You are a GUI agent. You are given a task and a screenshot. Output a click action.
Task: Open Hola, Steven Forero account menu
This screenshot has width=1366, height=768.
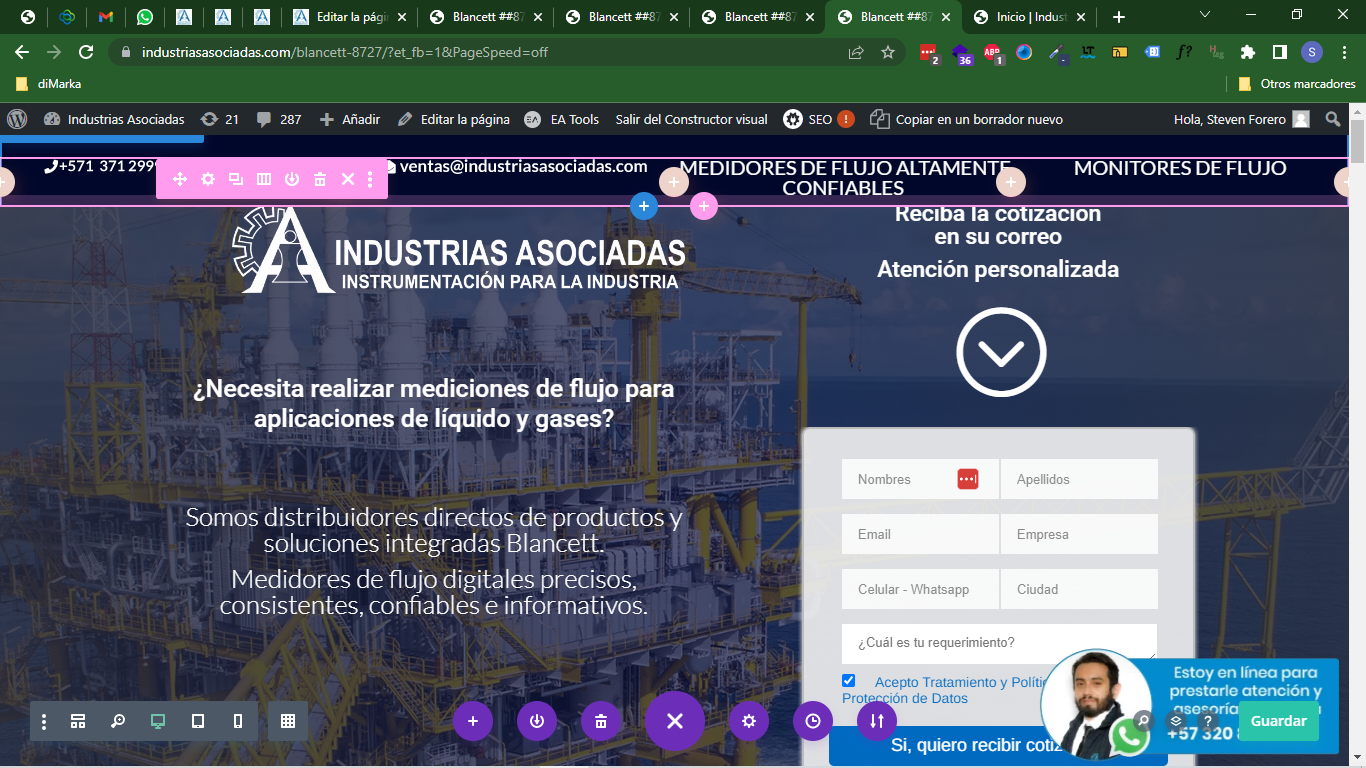(1241, 119)
